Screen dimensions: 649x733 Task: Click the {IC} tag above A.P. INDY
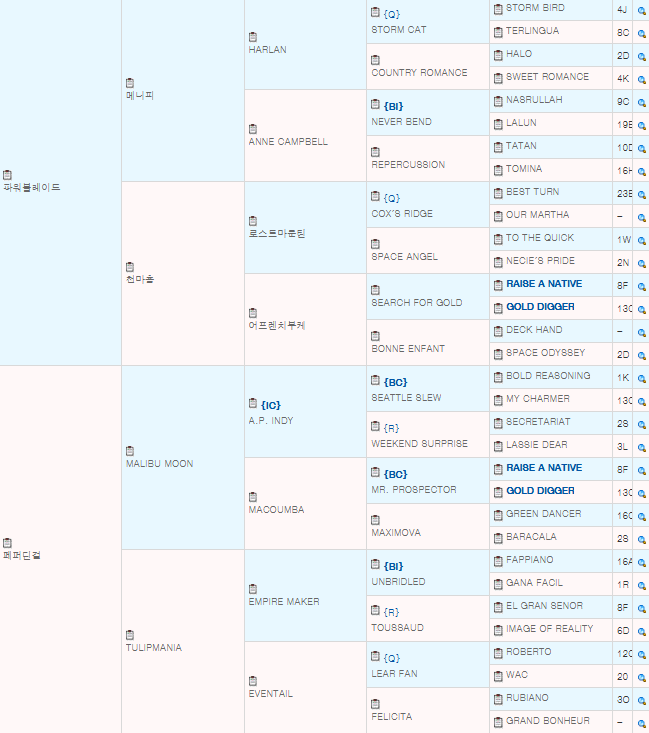coord(270,405)
